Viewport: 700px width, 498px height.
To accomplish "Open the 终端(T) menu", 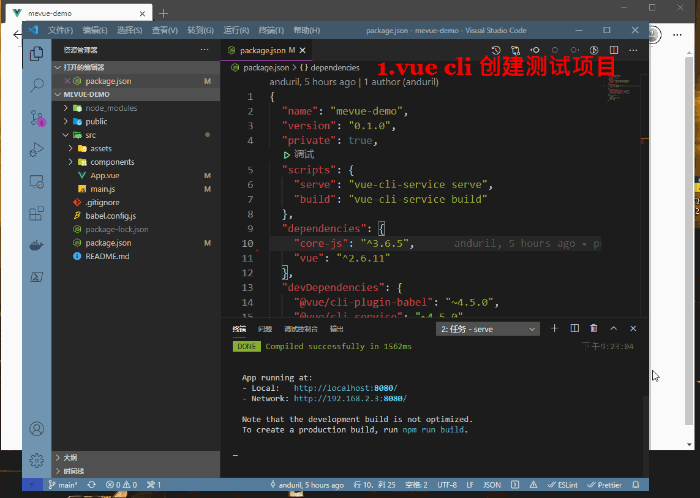I will [271, 30].
